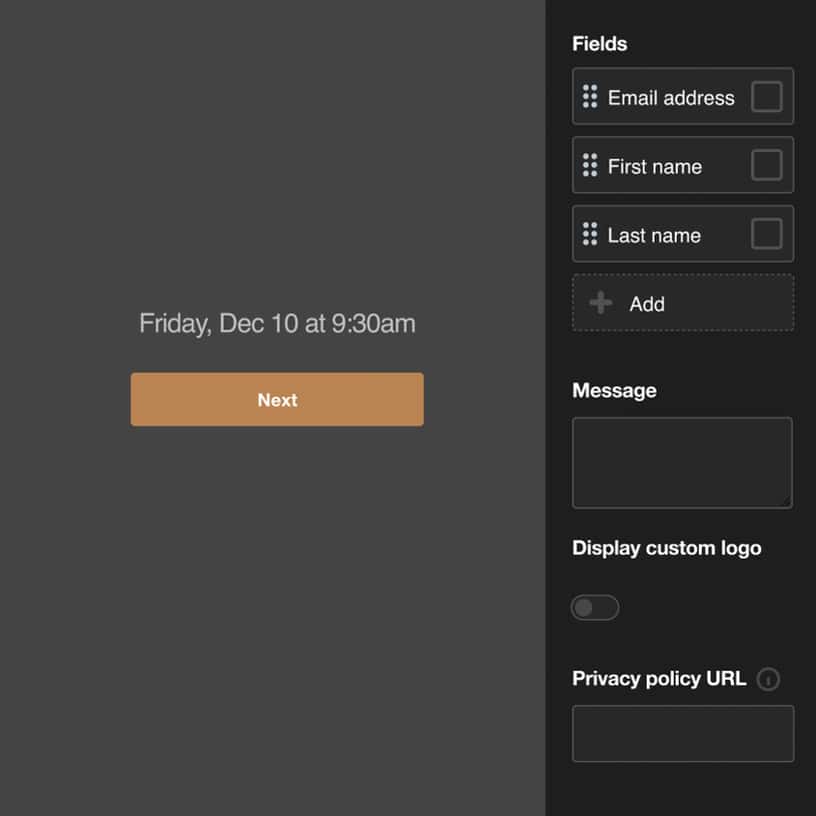Select the First name field label

[655, 167]
